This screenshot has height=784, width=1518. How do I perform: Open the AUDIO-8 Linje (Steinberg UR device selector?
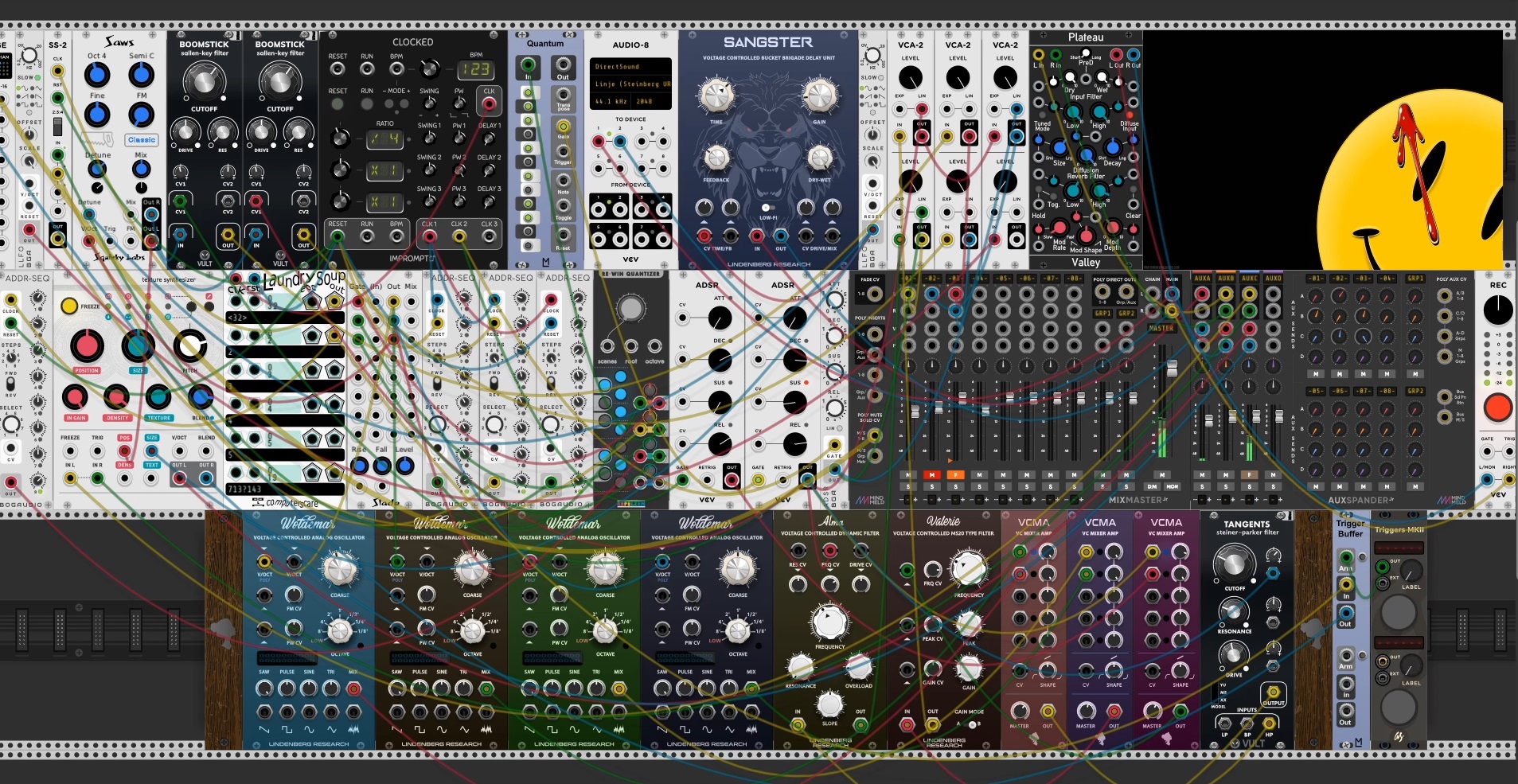point(630,84)
